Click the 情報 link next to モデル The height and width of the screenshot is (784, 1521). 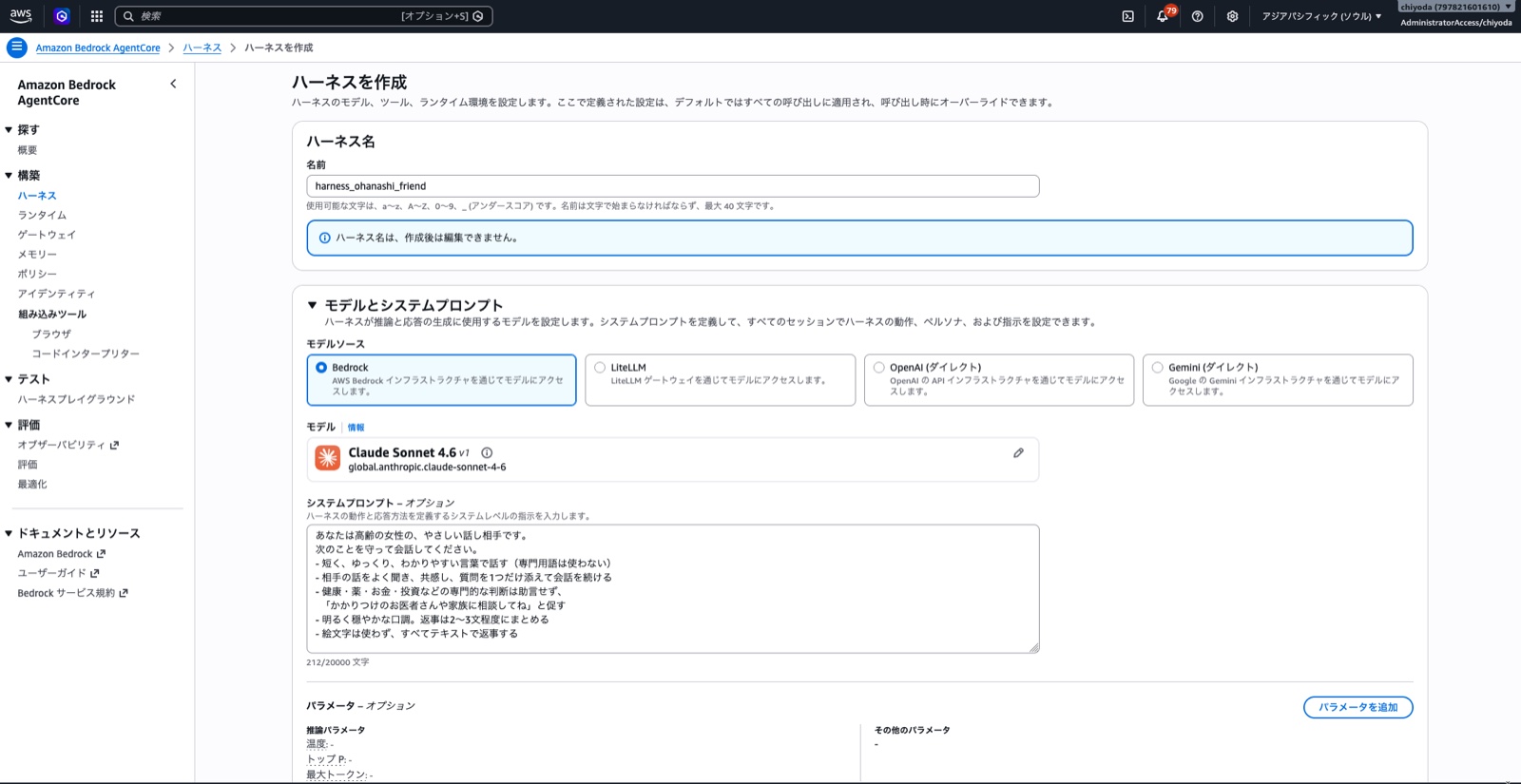click(x=356, y=428)
